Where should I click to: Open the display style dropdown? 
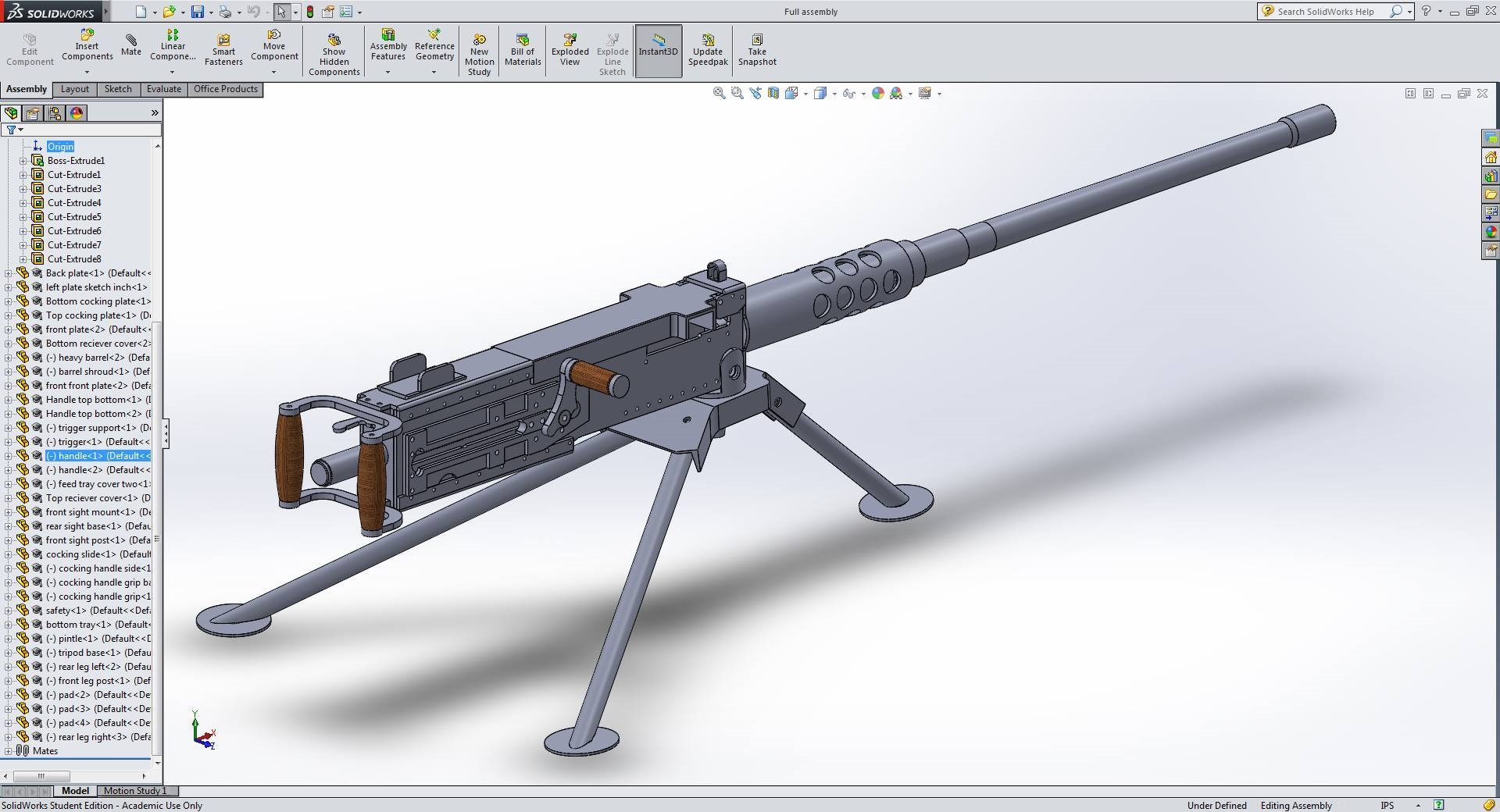coord(834,94)
